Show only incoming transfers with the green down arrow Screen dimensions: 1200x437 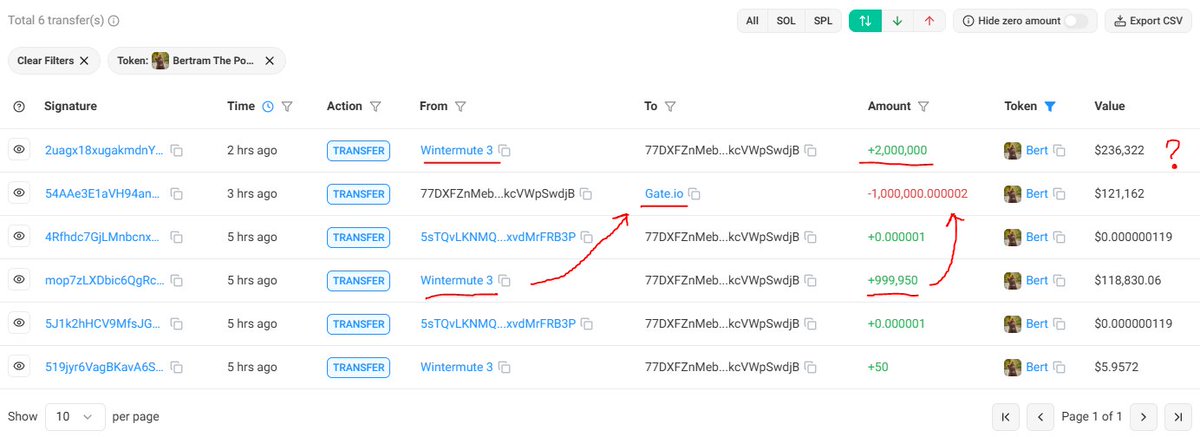897,20
